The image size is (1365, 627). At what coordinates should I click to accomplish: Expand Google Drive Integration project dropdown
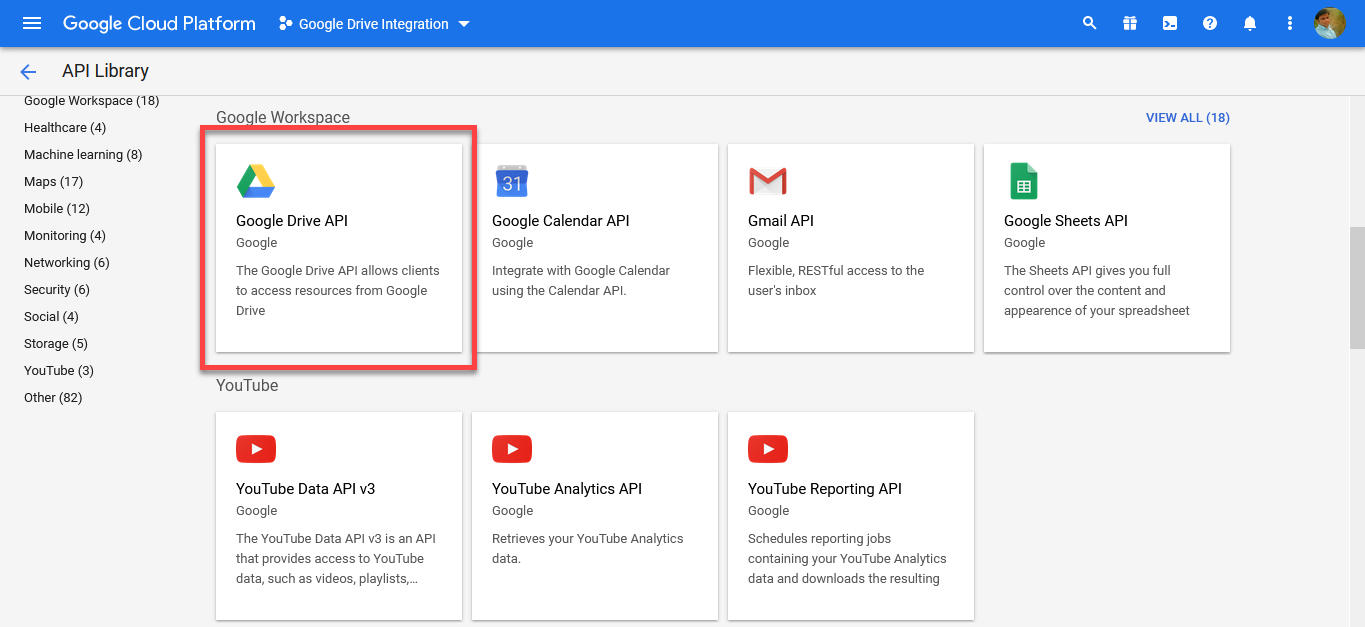click(374, 24)
